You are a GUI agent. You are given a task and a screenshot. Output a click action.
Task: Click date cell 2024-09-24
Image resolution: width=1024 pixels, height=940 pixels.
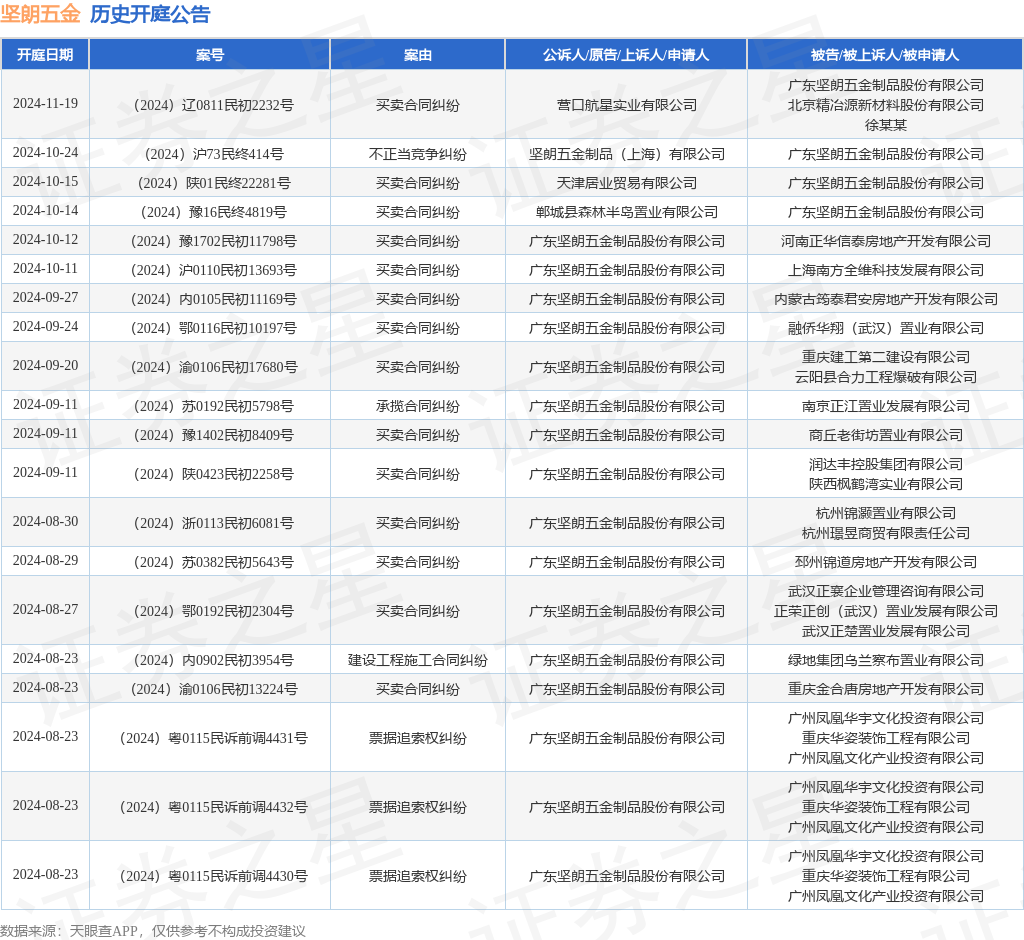(x=45, y=326)
